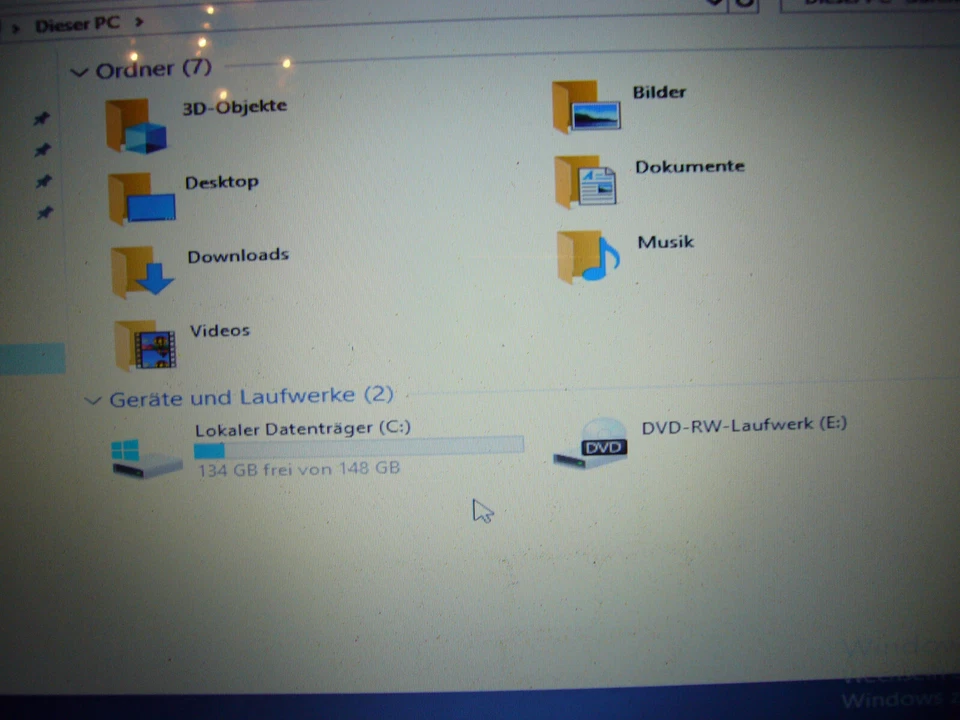Click the Lokaler Datenträger (C:) label
This screenshot has height=720, width=960.
tap(302, 427)
